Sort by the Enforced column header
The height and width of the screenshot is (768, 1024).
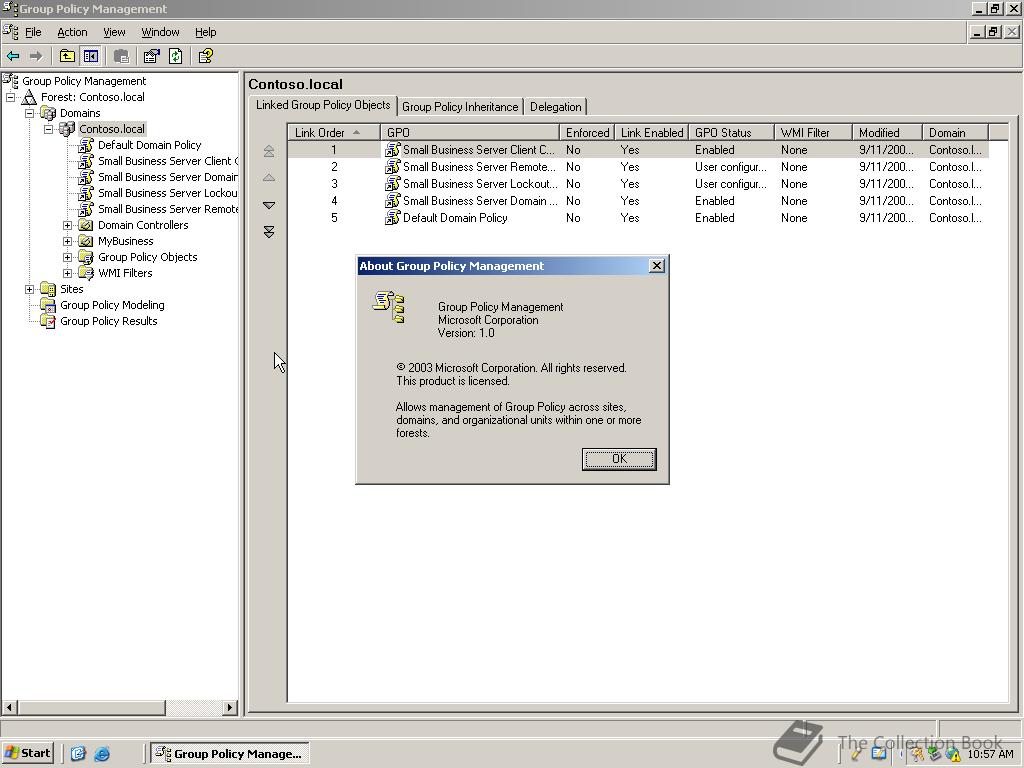click(x=587, y=133)
